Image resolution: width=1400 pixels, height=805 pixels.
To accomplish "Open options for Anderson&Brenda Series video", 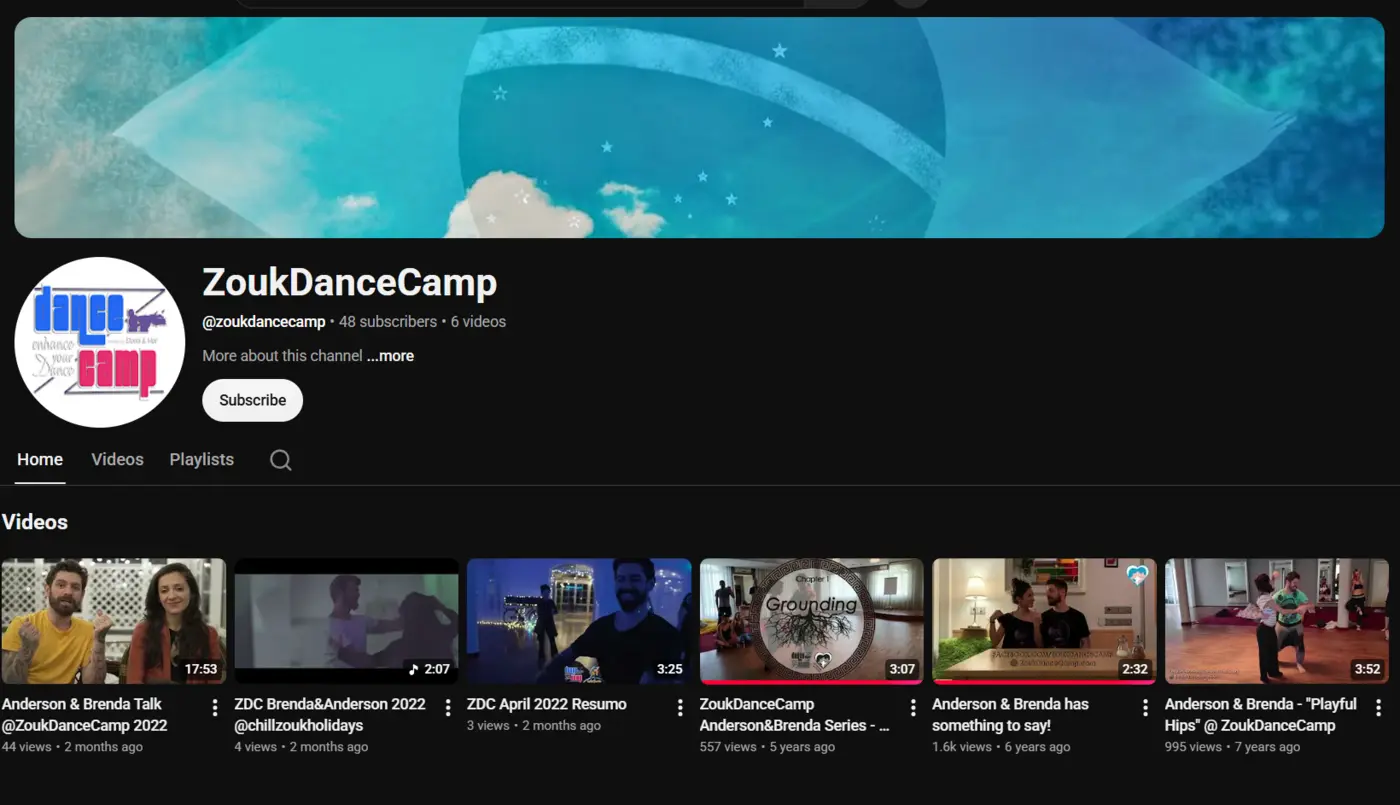I will (913, 708).
